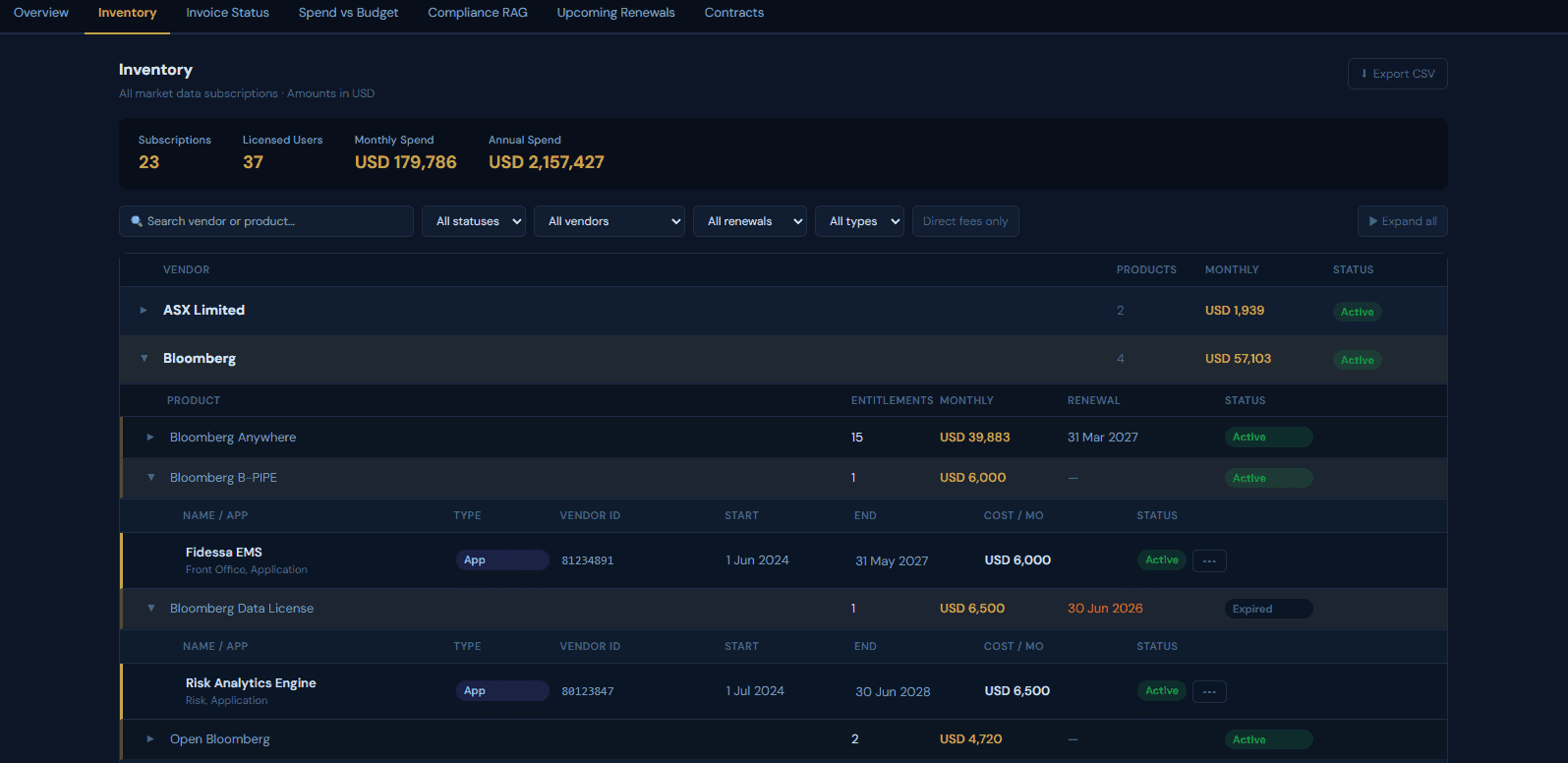Click the Fidessa EMS entitlement name
The width and height of the screenshot is (1568, 763).
[x=224, y=552]
